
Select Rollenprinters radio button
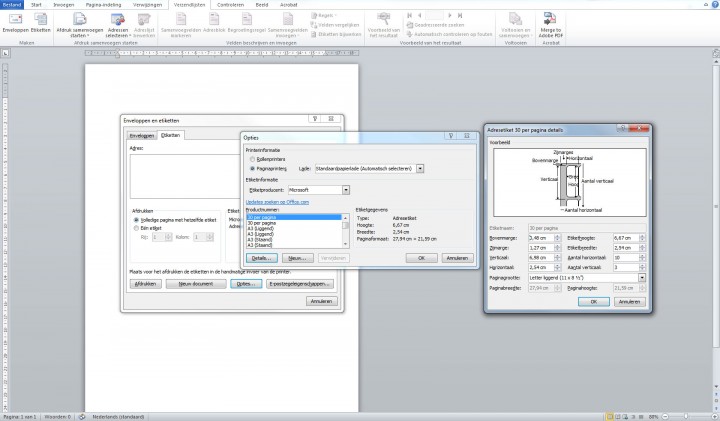coord(251,159)
